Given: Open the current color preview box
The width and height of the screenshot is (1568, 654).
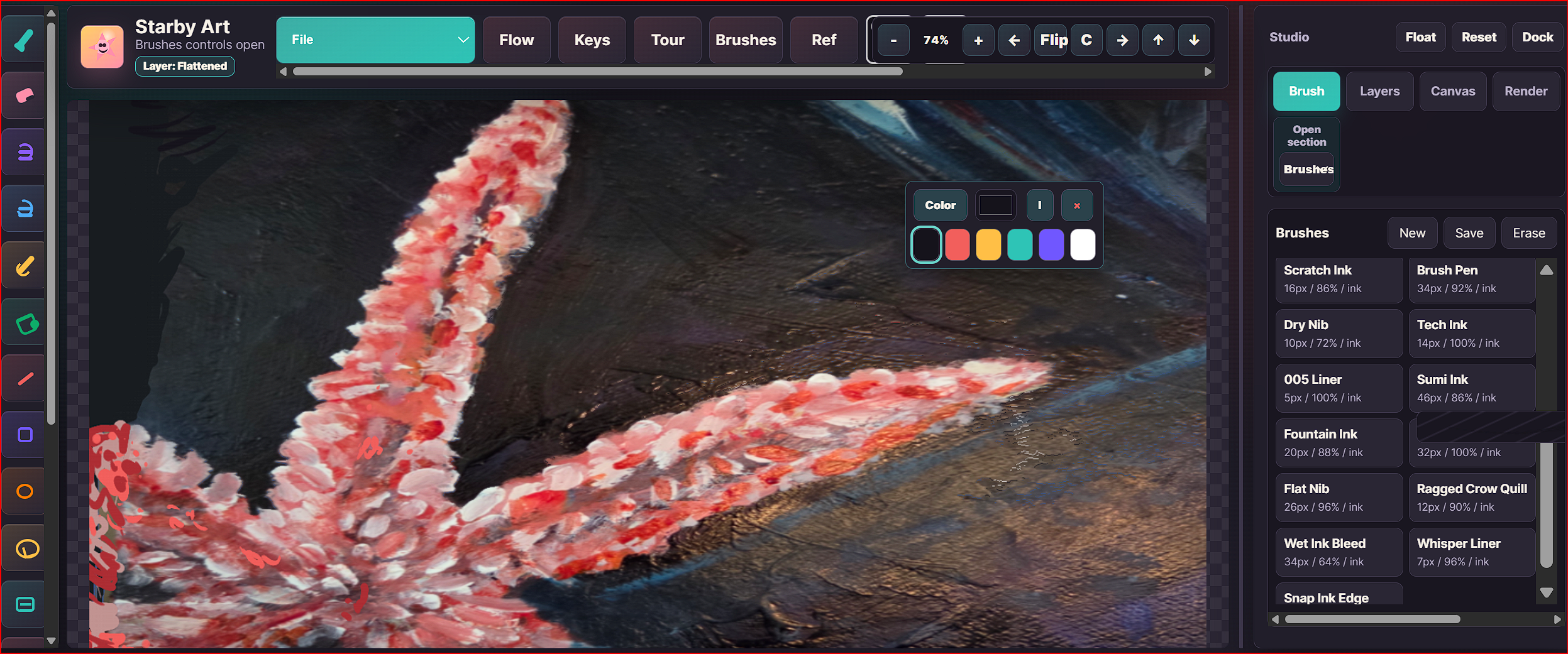Looking at the screenshot, I should (996, 205).
